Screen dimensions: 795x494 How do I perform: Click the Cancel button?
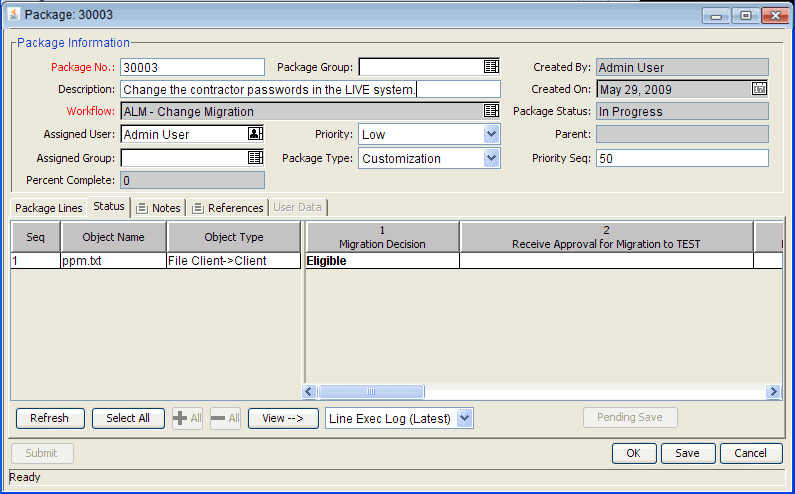(750, 453)
